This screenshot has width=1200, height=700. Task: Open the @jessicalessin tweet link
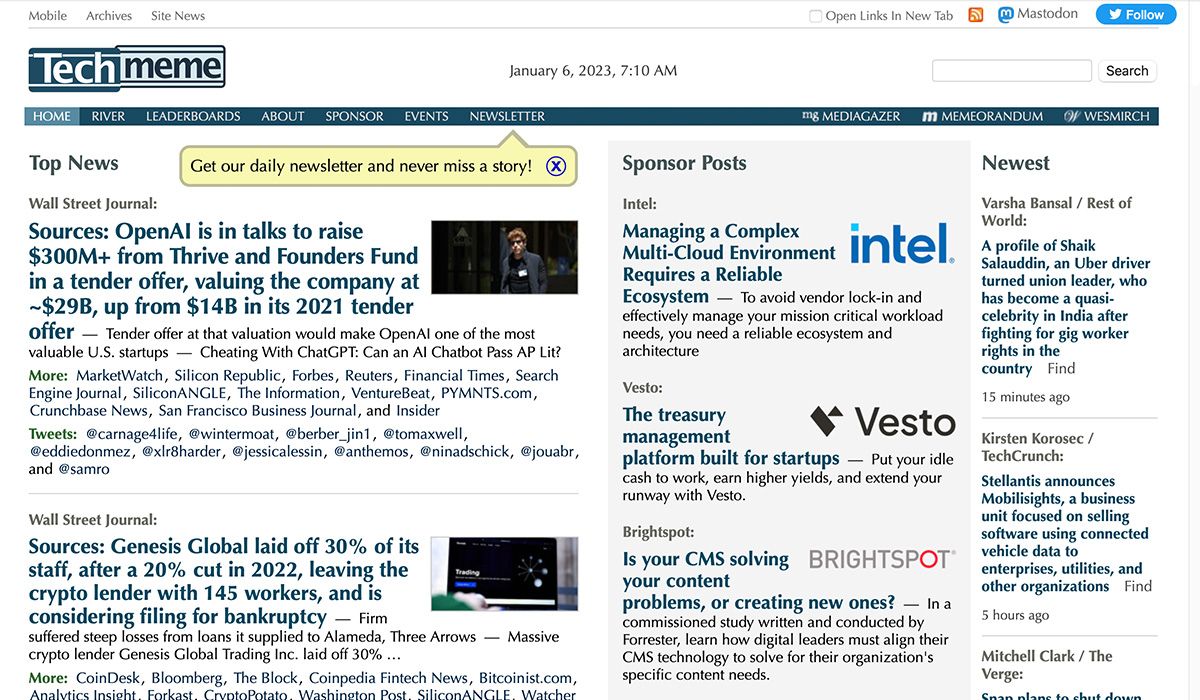pos(278,452)
